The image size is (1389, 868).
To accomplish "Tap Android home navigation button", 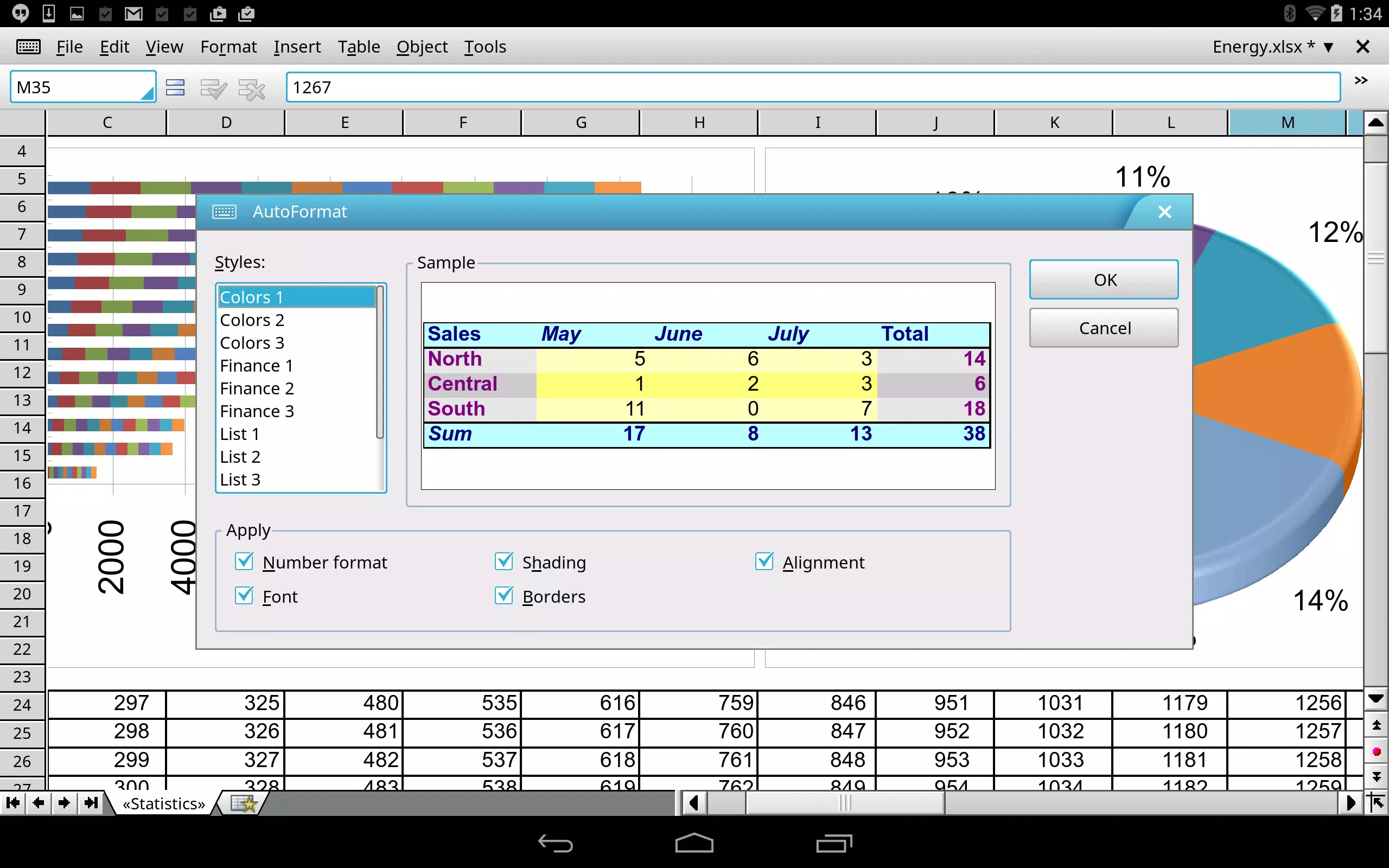I will (x=694, y=843).
